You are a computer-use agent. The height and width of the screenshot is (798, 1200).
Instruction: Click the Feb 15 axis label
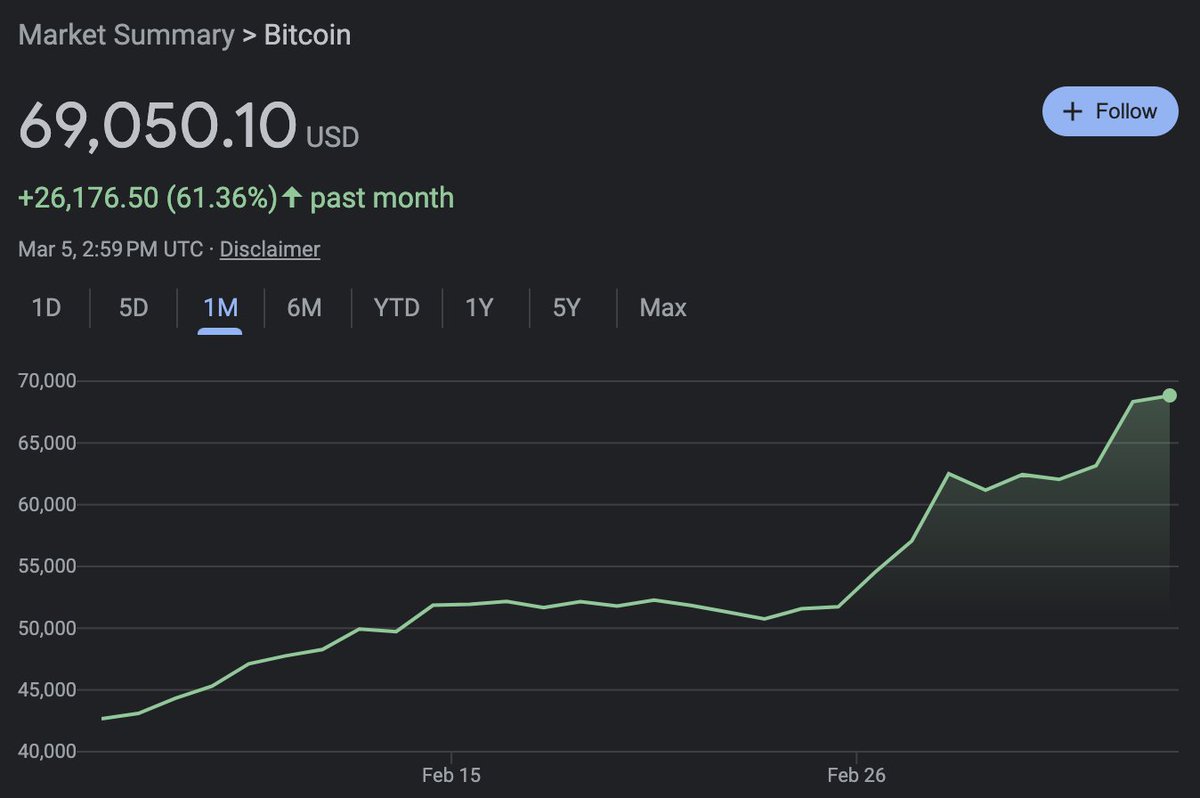451,775
